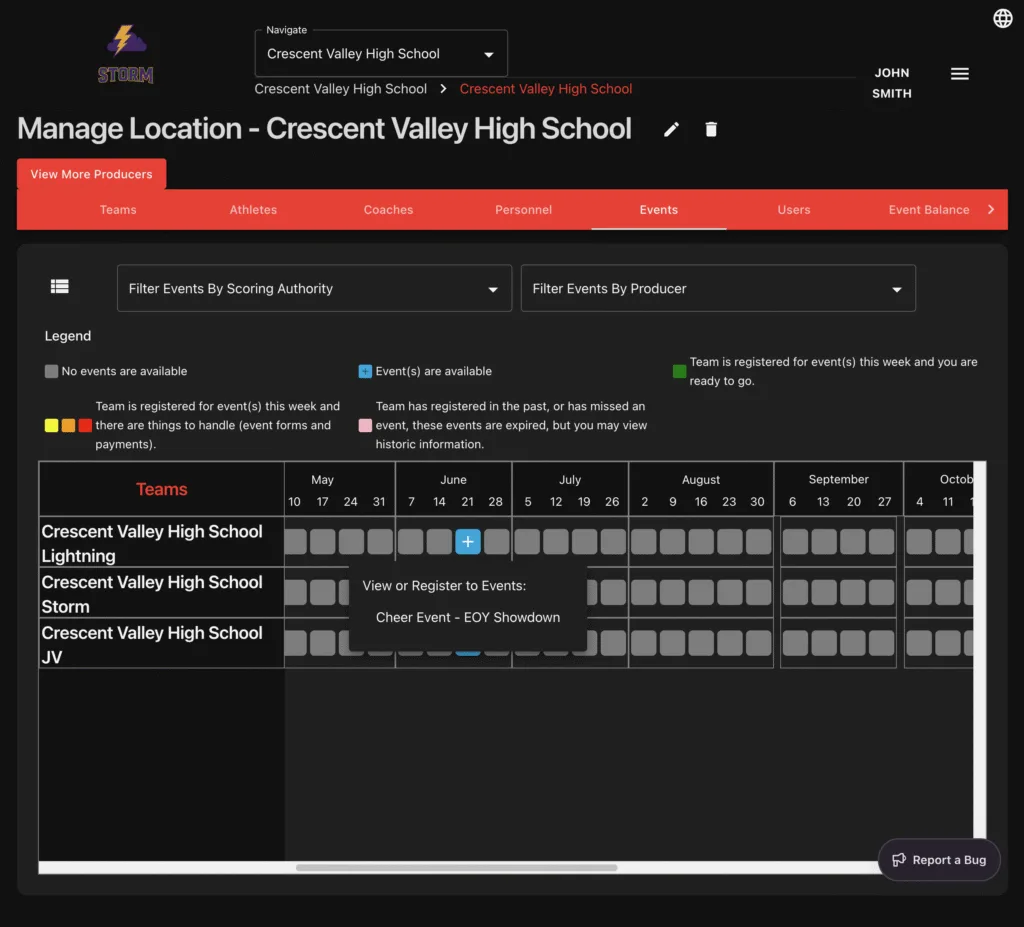
Task: Open the Athletes tab
Action: click(253, 210)
